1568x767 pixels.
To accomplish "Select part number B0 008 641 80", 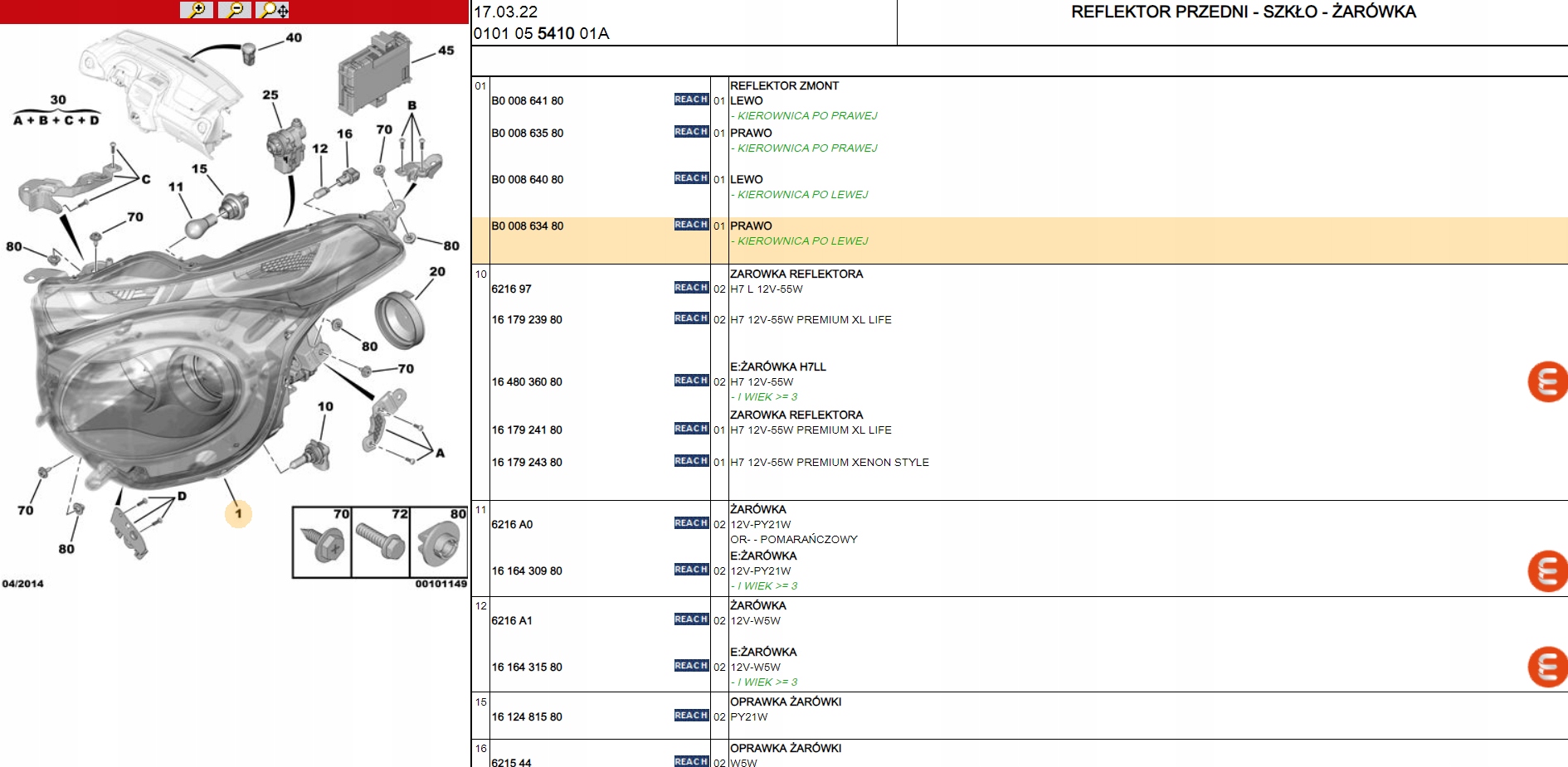I will pos(527,101).
